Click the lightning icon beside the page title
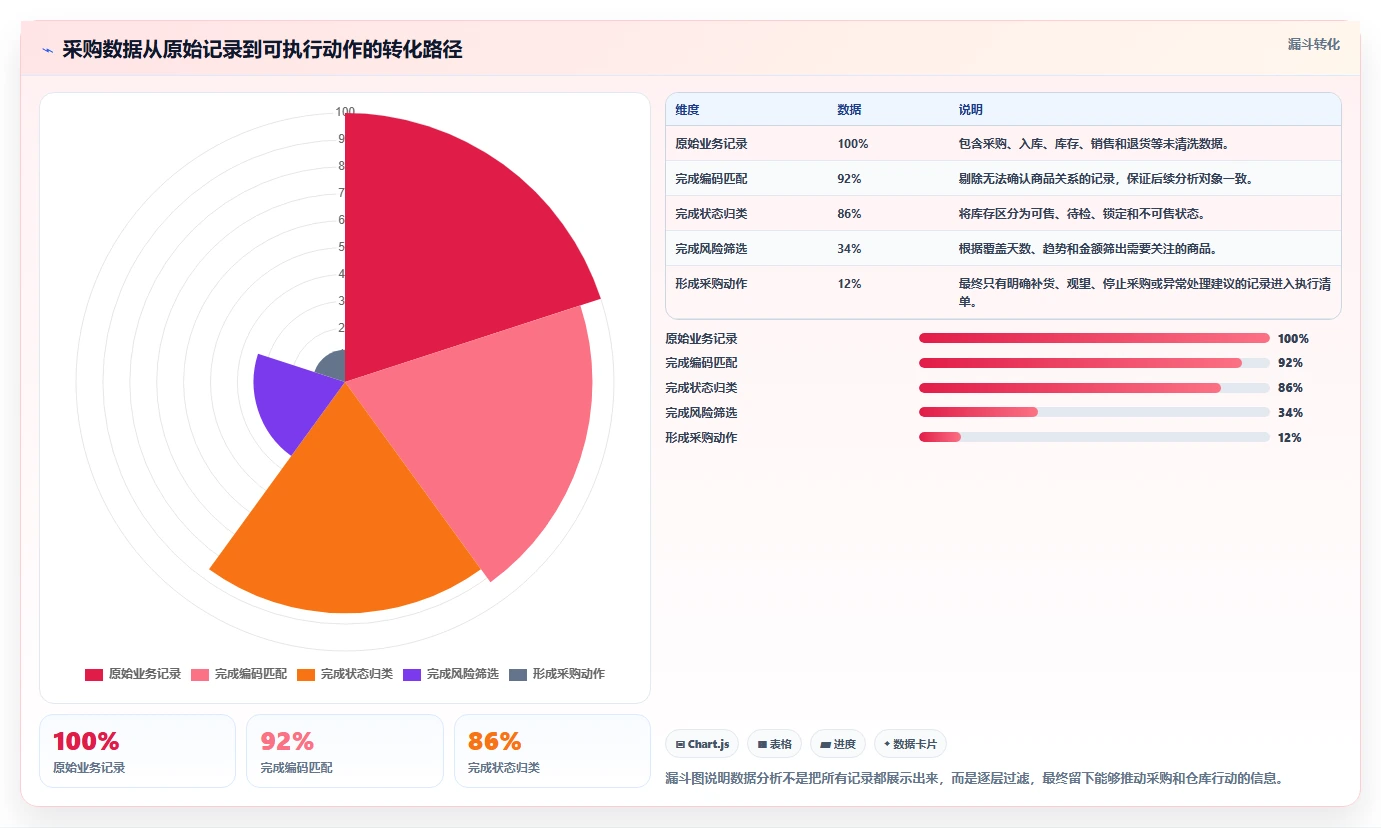This screenshot has height=828, width=1381. [x=47, y=50]
